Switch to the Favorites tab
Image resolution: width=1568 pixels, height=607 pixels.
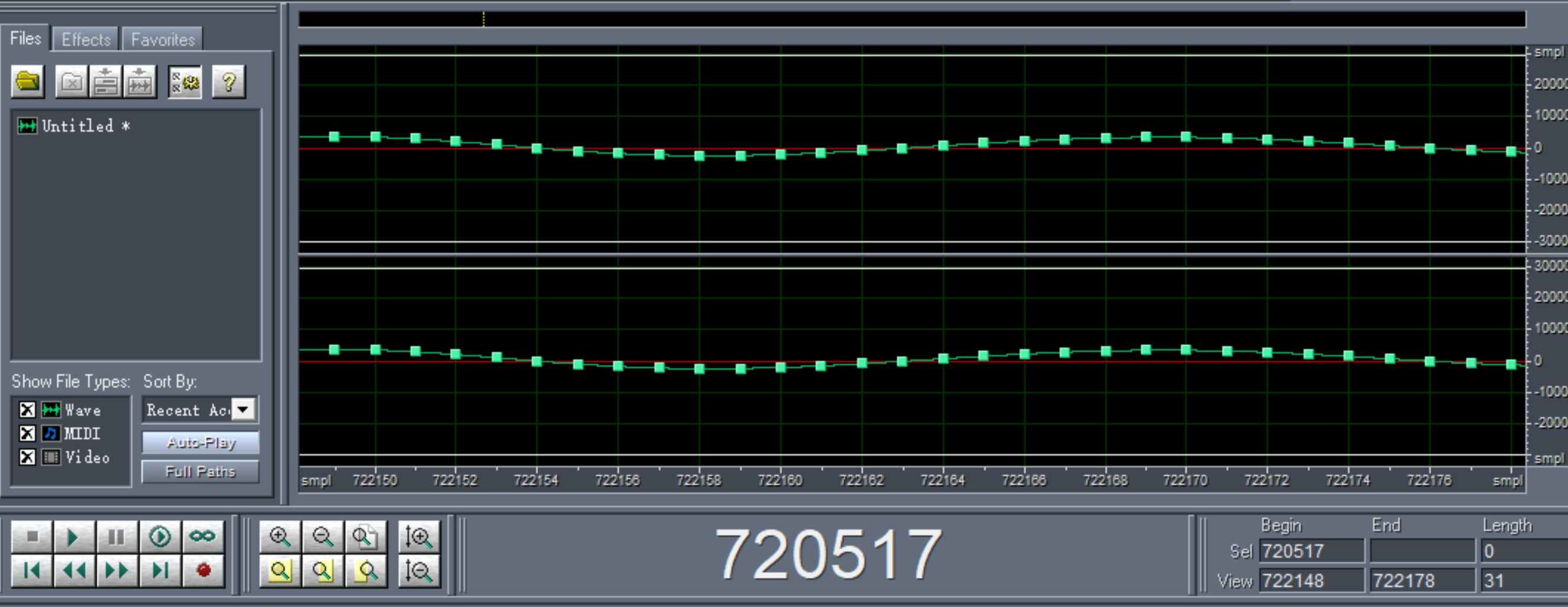coord(163,40)
